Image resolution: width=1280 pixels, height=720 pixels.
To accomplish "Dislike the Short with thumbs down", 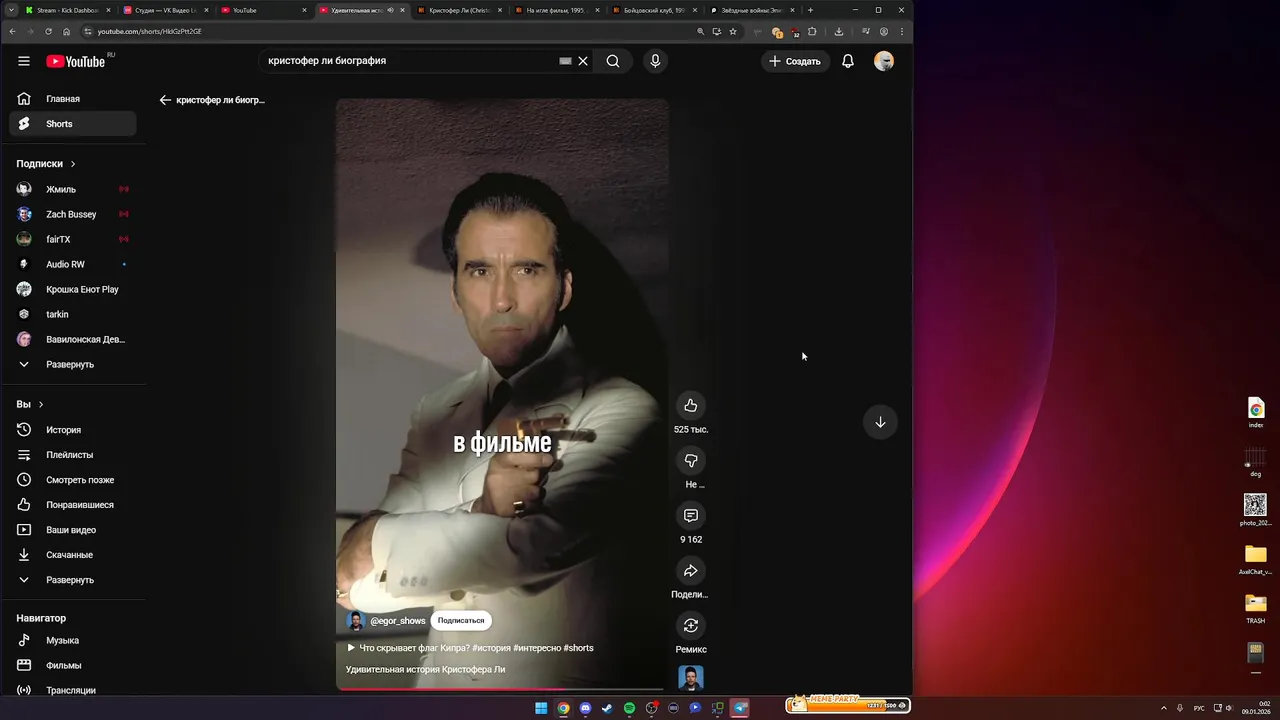I will pos(690,460).
